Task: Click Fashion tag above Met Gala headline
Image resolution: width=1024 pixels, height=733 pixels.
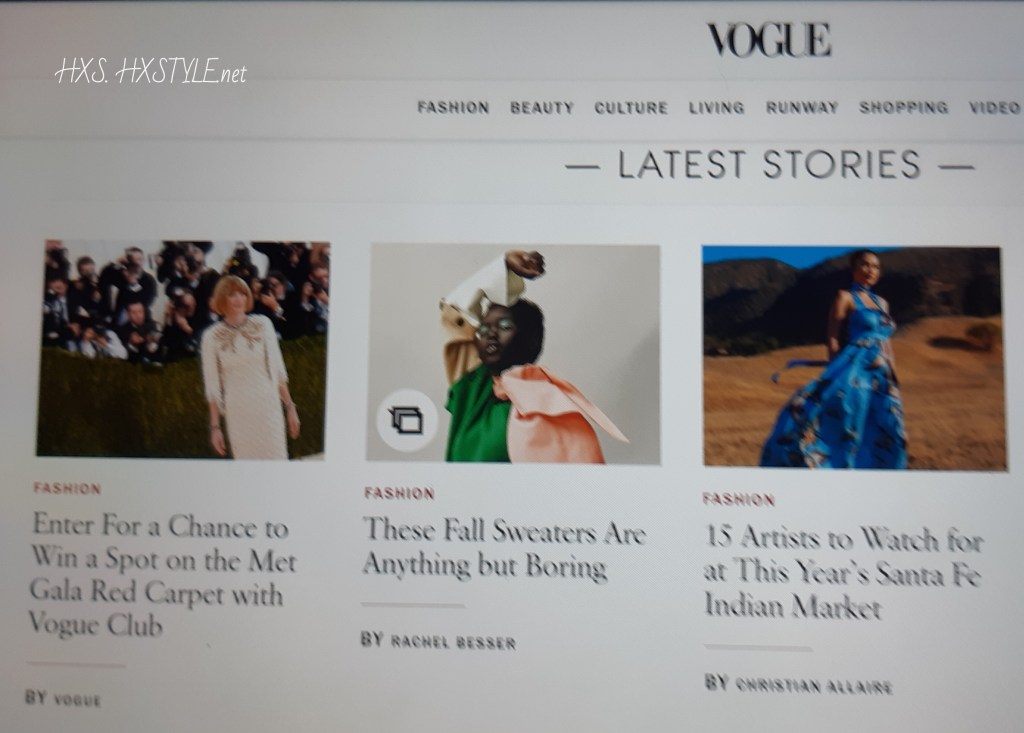Action: click(x=67, y=489)
